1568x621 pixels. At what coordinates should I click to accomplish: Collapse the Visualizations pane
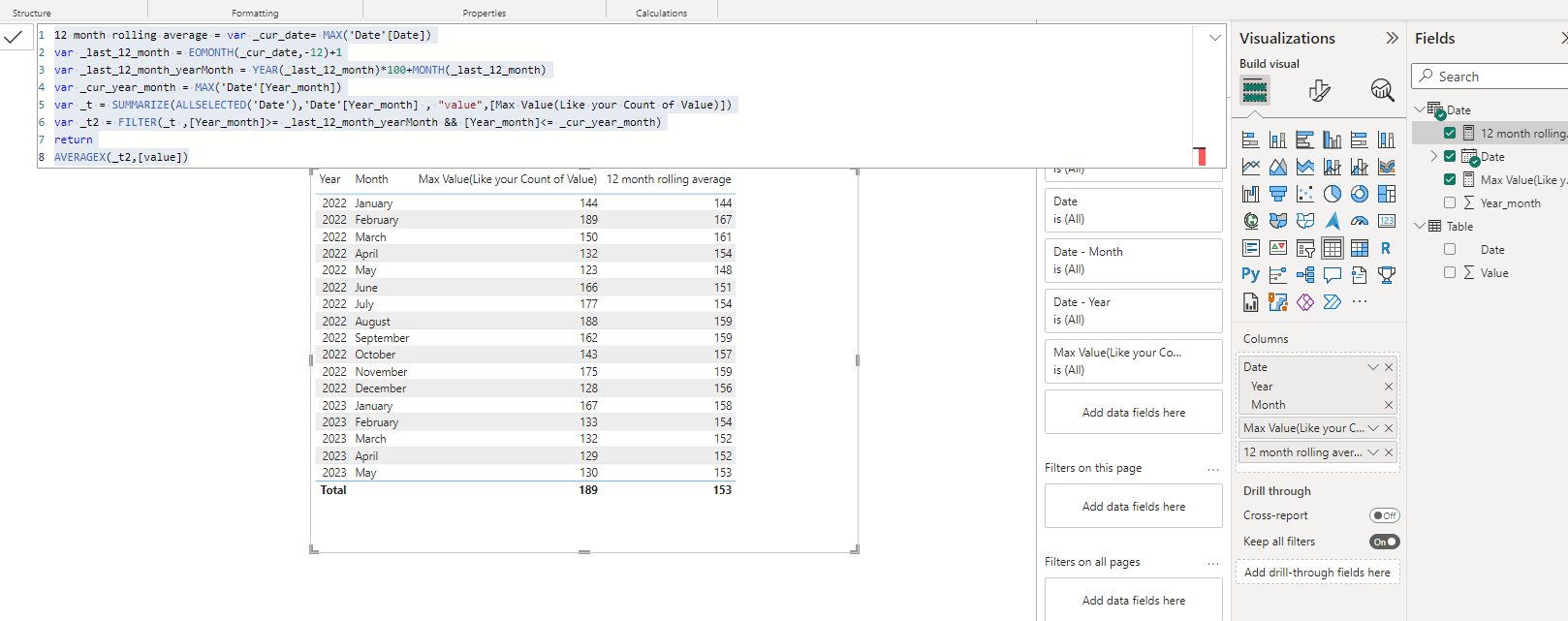click(x=1393, y=38)
